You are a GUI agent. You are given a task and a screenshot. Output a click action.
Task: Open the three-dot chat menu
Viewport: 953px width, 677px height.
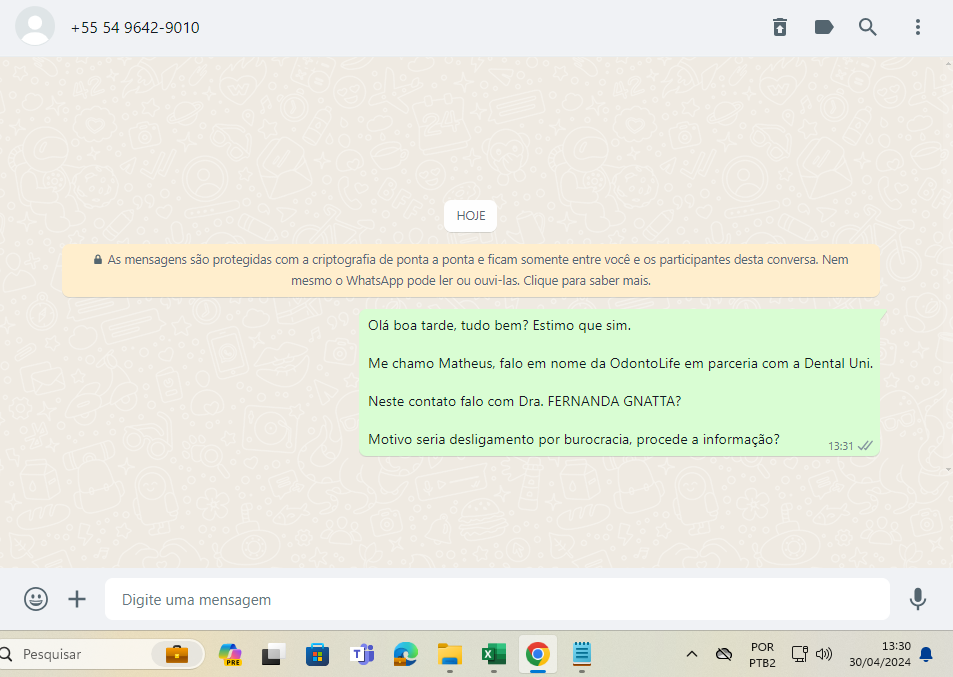917,28
